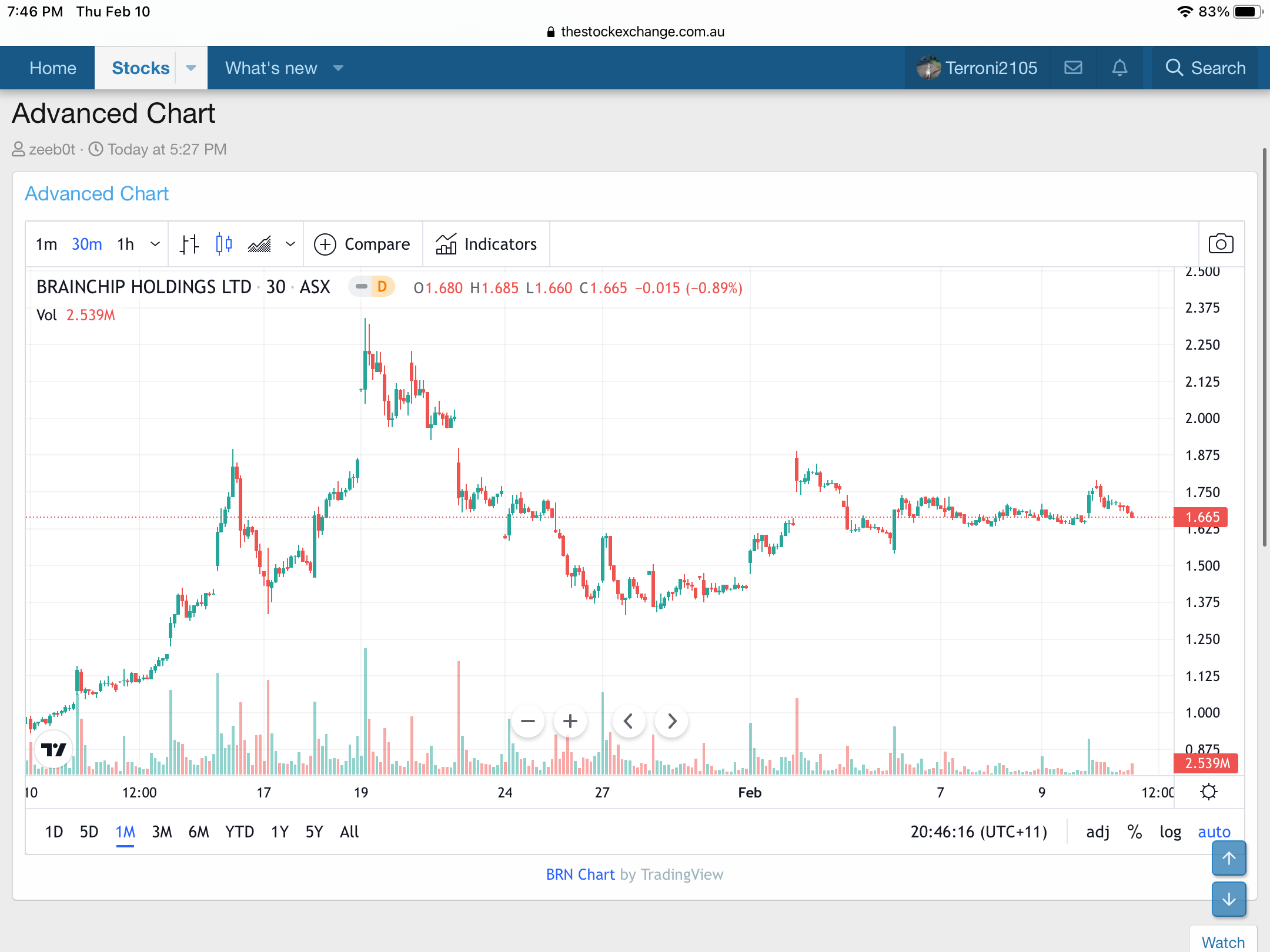Viewport: 1270px width, 952px height.
Task: Select 6M time range
Action: [x=199, y=832]
